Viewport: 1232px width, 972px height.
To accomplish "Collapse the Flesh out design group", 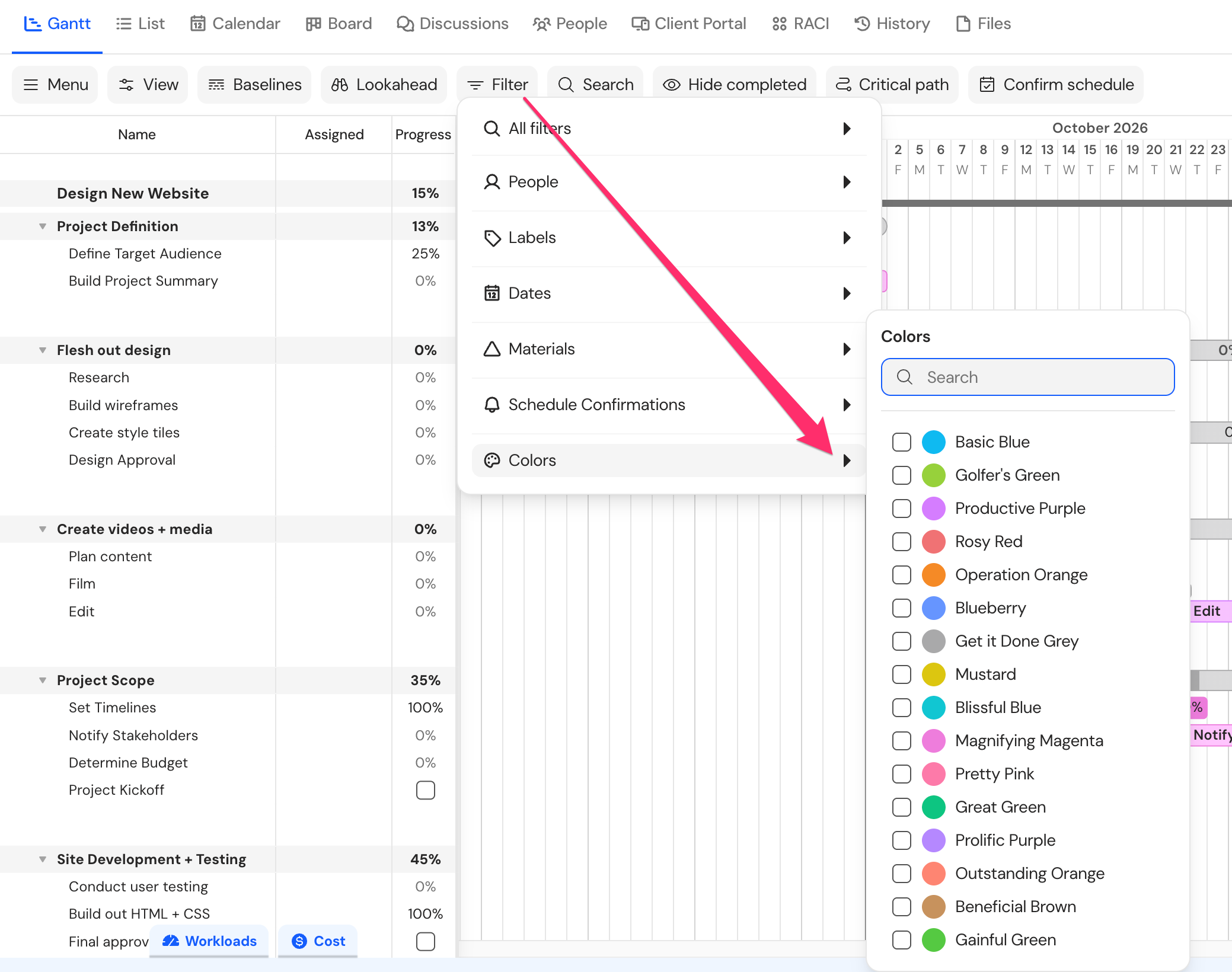I will coord(43,350).
